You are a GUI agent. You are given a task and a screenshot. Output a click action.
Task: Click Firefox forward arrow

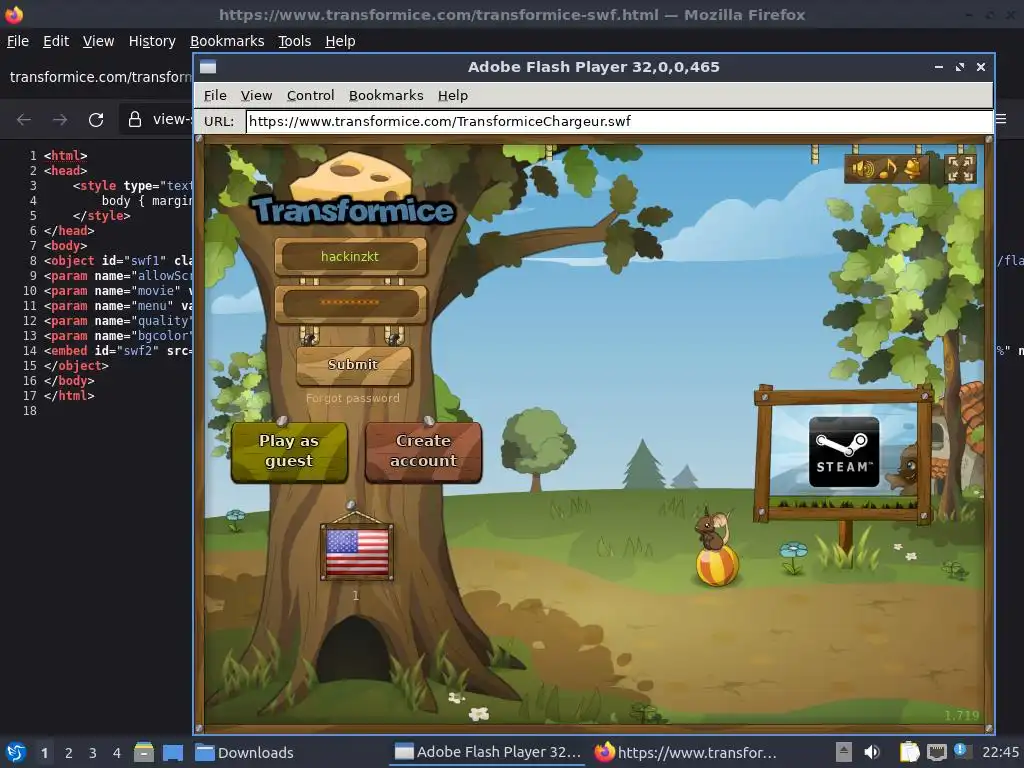click(x=59, y=120)
